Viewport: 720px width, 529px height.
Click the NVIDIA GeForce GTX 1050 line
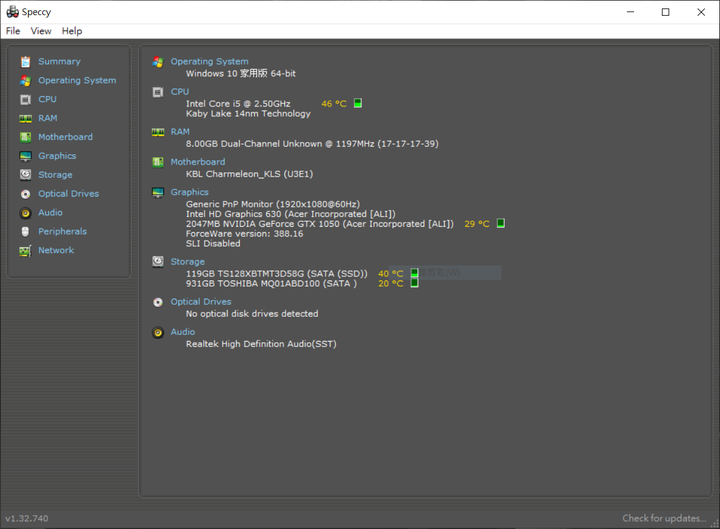[320, 224]
